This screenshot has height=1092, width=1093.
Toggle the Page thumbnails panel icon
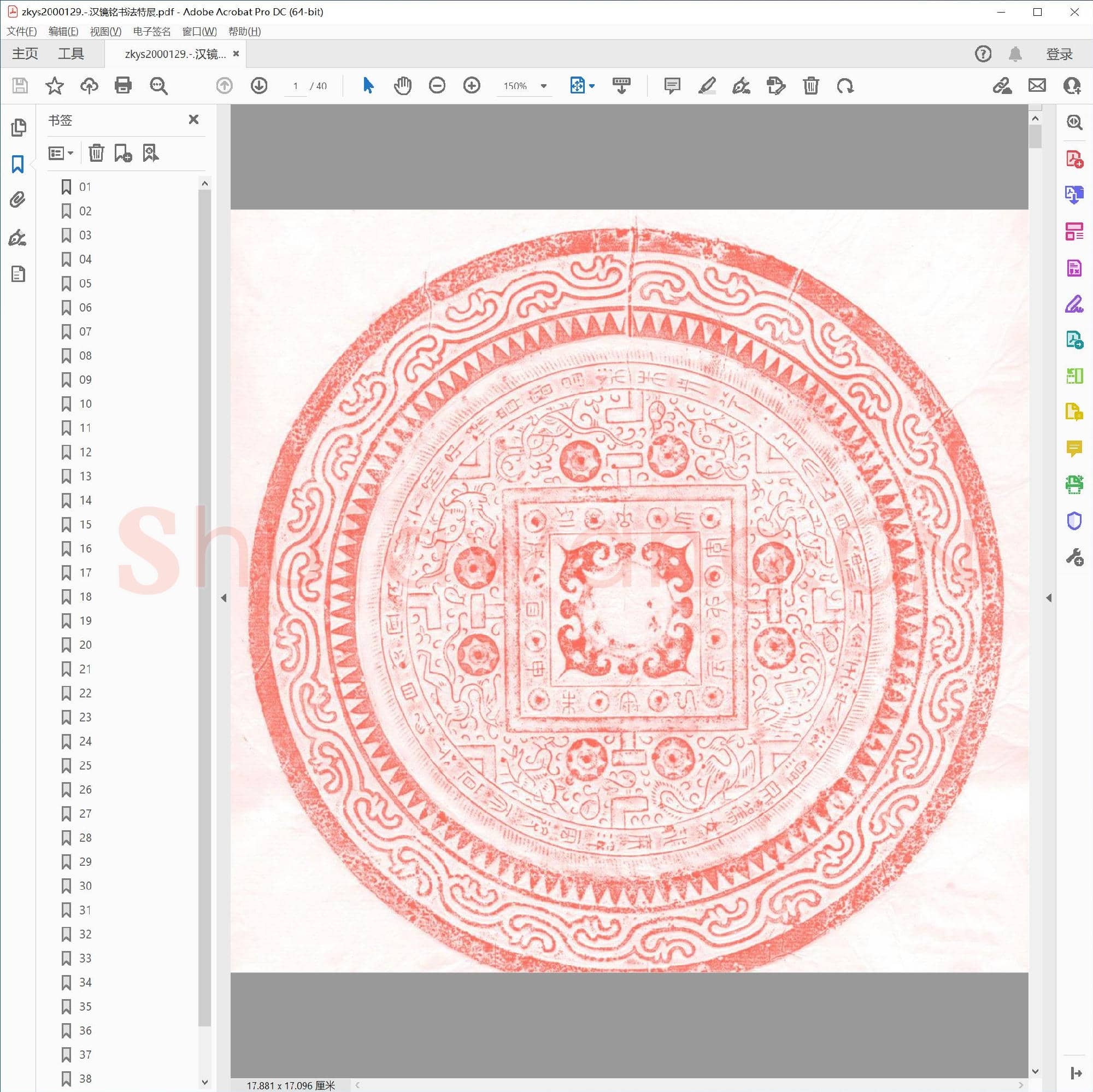point(18,128)
